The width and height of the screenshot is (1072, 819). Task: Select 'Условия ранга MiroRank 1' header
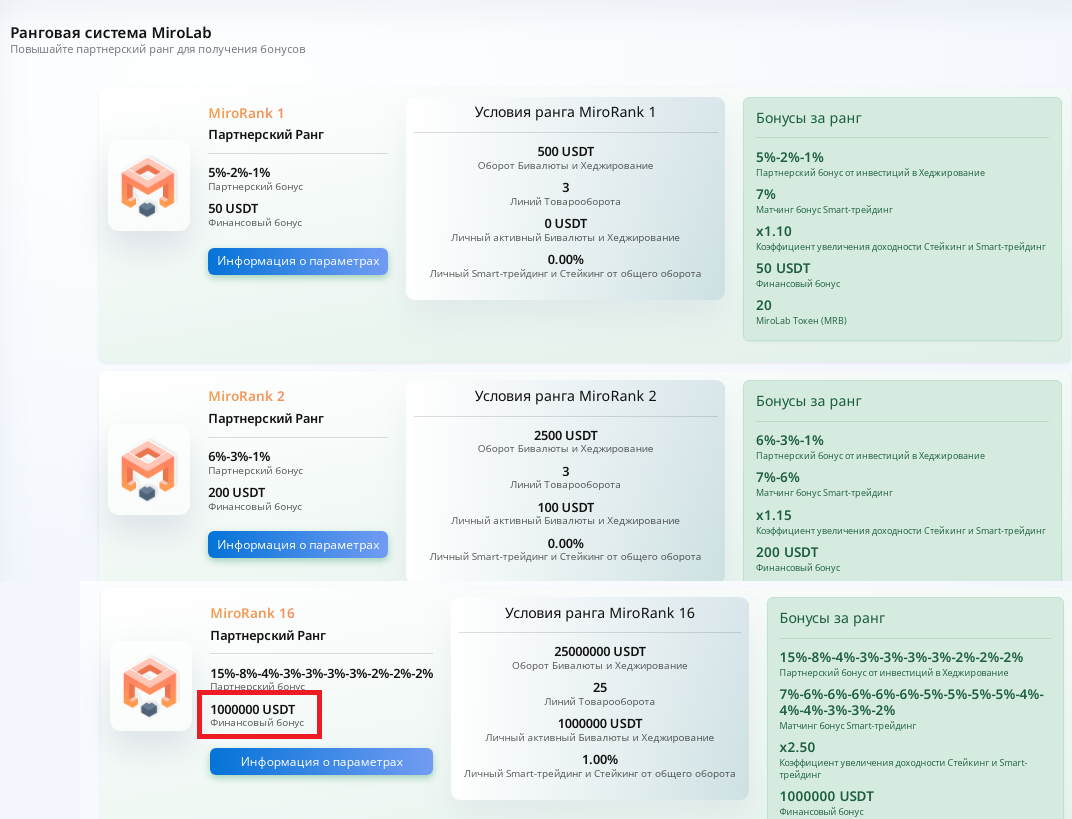[x=565, y=112]
